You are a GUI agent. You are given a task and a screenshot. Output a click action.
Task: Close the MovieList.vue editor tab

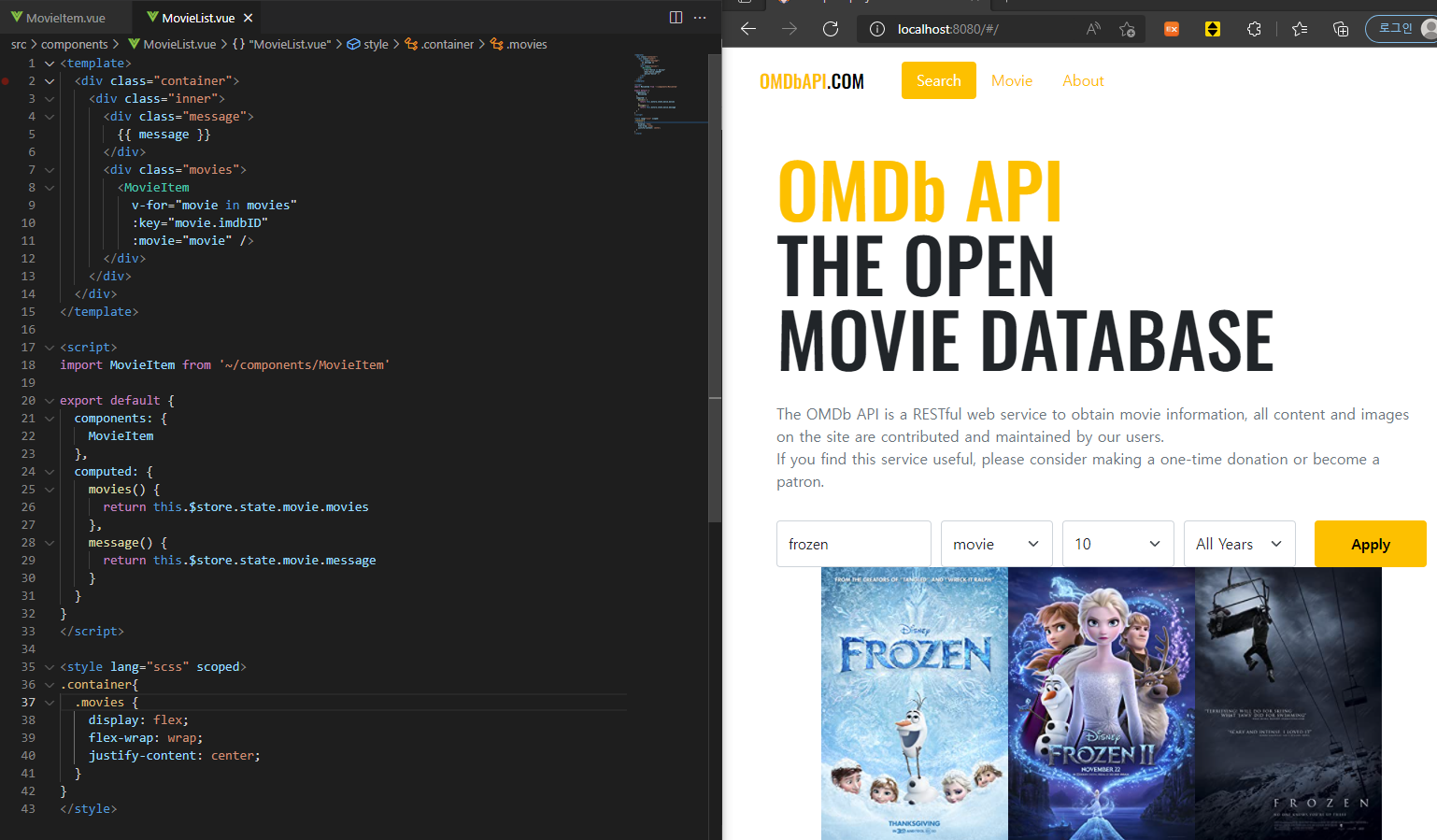tap(248, 18)
